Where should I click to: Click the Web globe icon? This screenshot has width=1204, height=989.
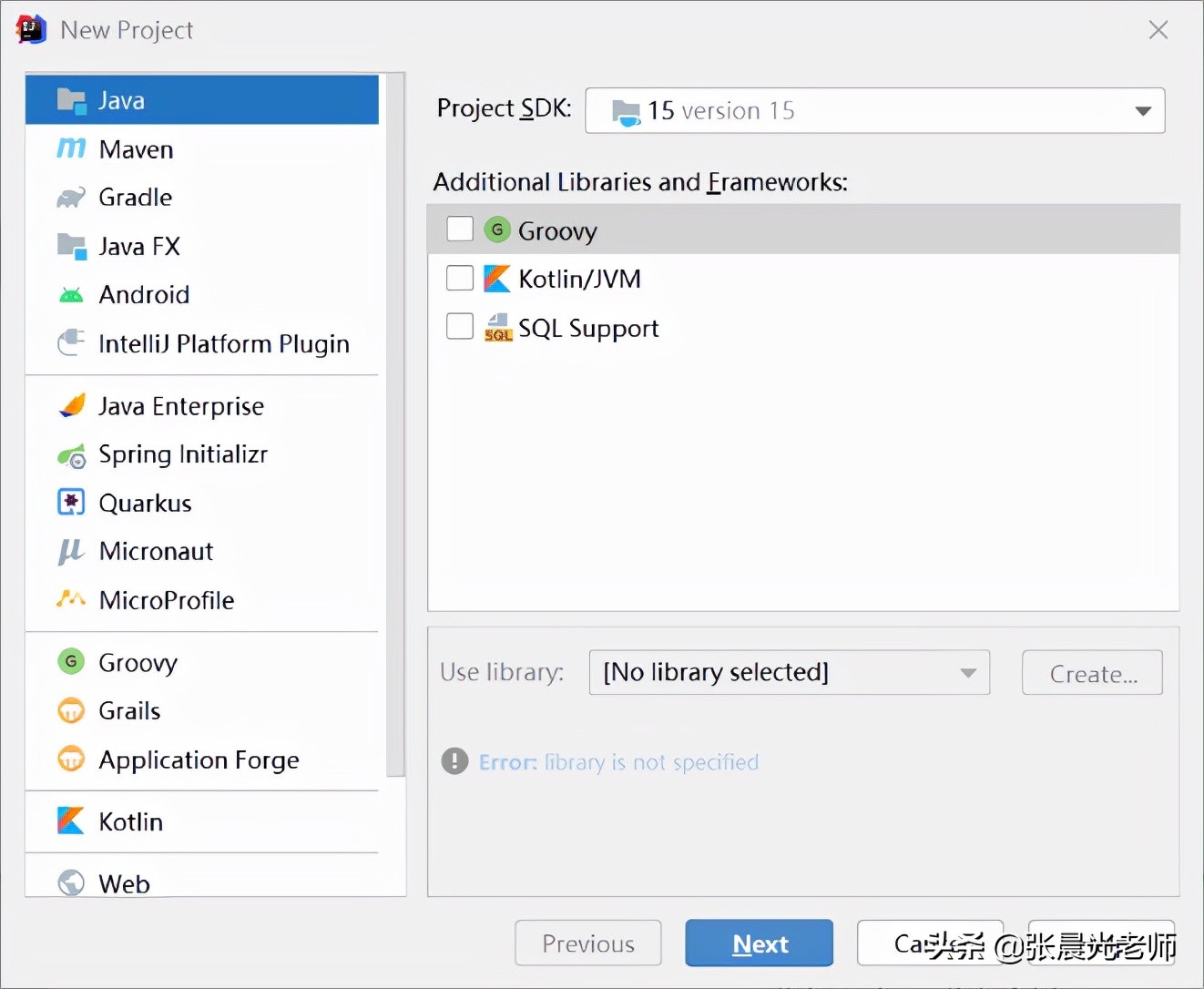71,882
